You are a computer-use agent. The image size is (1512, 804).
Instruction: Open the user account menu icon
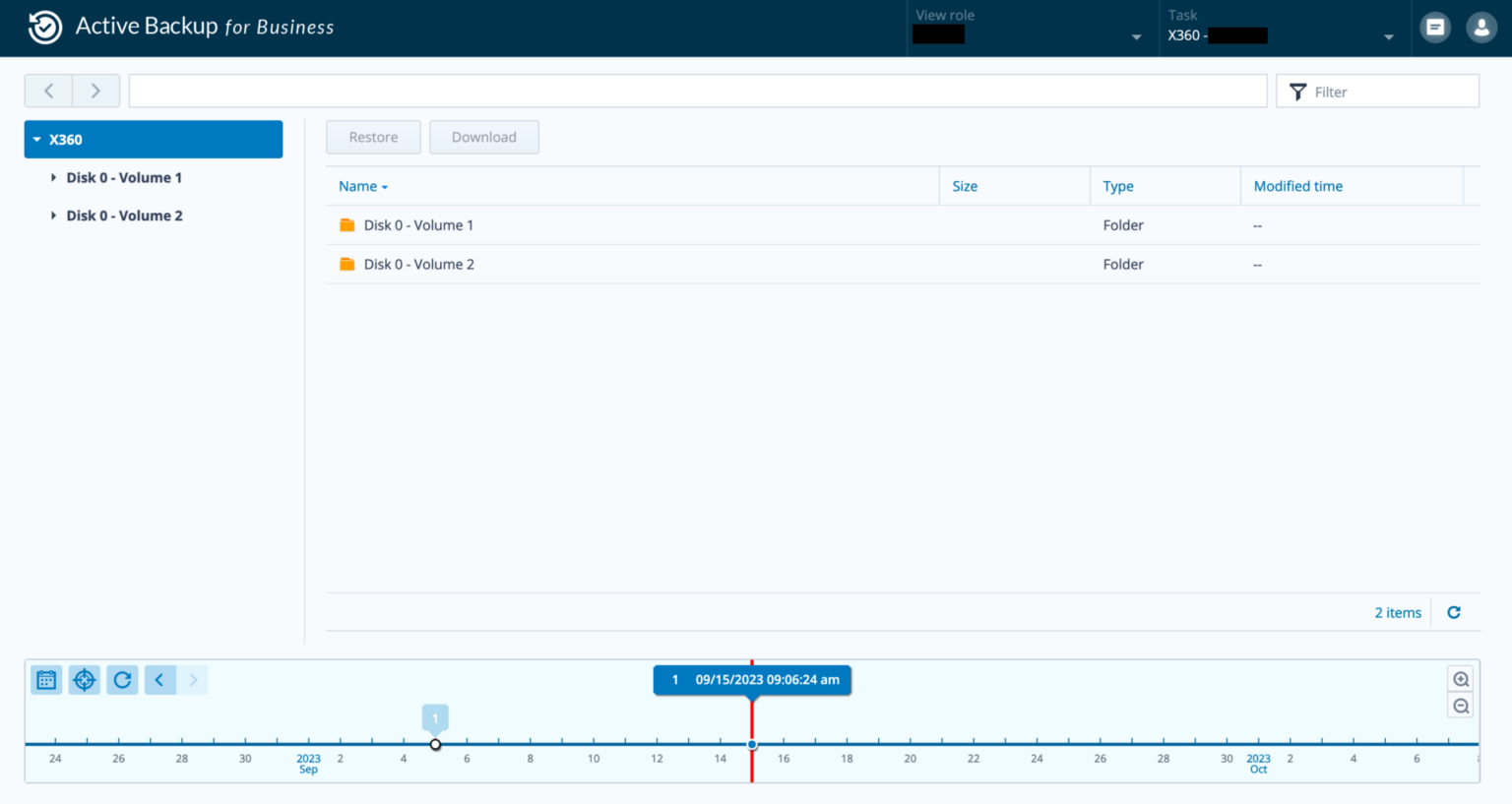[x=1481, y=27]
